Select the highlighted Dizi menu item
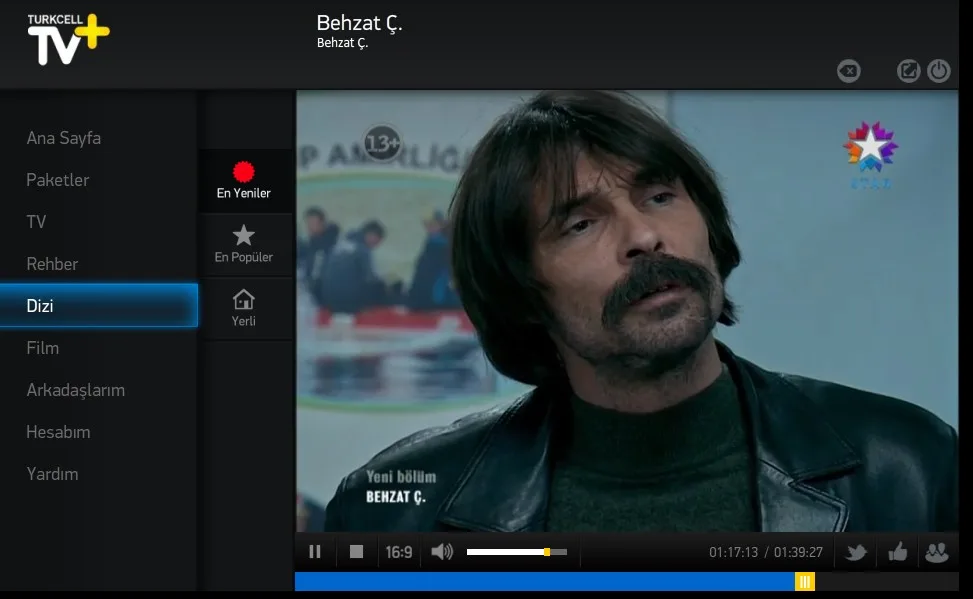The image size is (973, 599). [99, 305]
